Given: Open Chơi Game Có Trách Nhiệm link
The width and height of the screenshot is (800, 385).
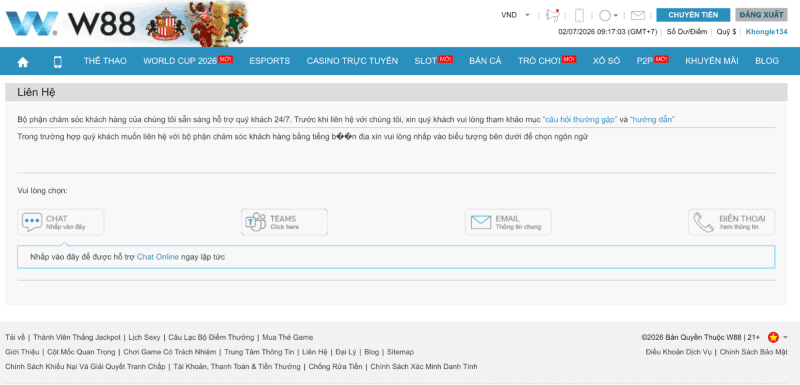Looking at the screenshot, I should [169, 352].
